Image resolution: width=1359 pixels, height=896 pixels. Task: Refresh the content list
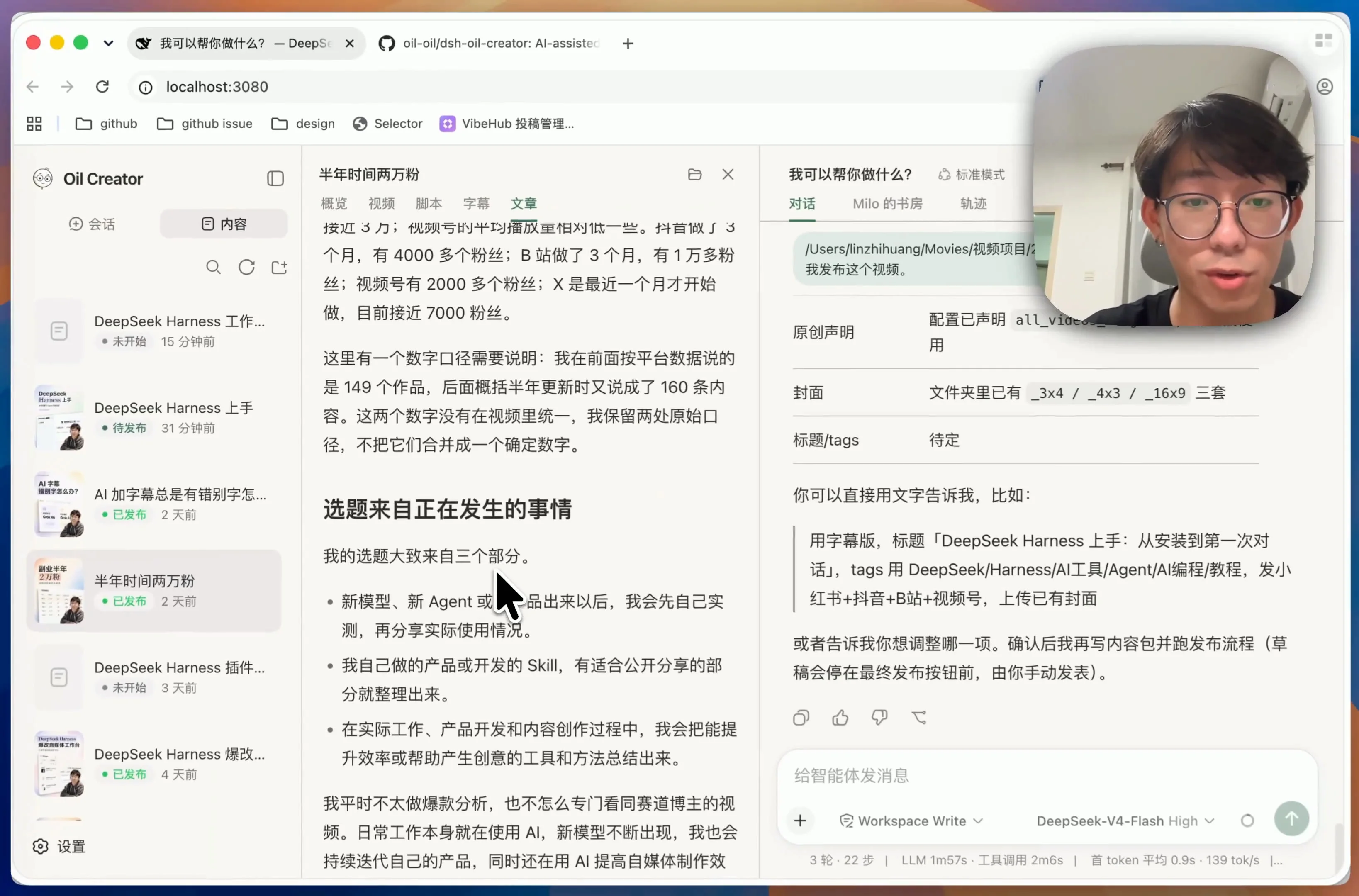tap(246, 268)
